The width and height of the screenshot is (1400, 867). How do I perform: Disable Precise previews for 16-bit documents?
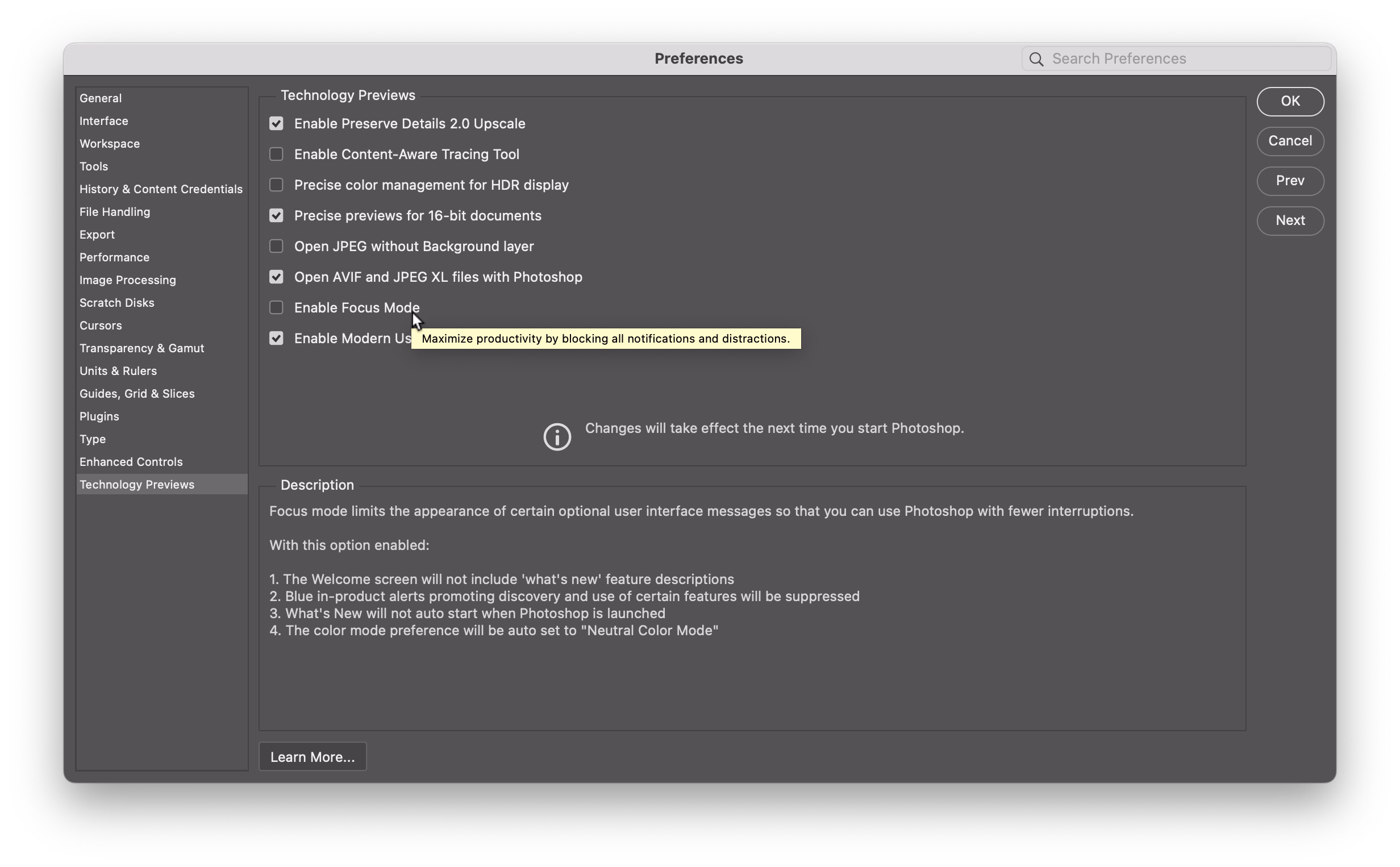(x=276, y=215)
